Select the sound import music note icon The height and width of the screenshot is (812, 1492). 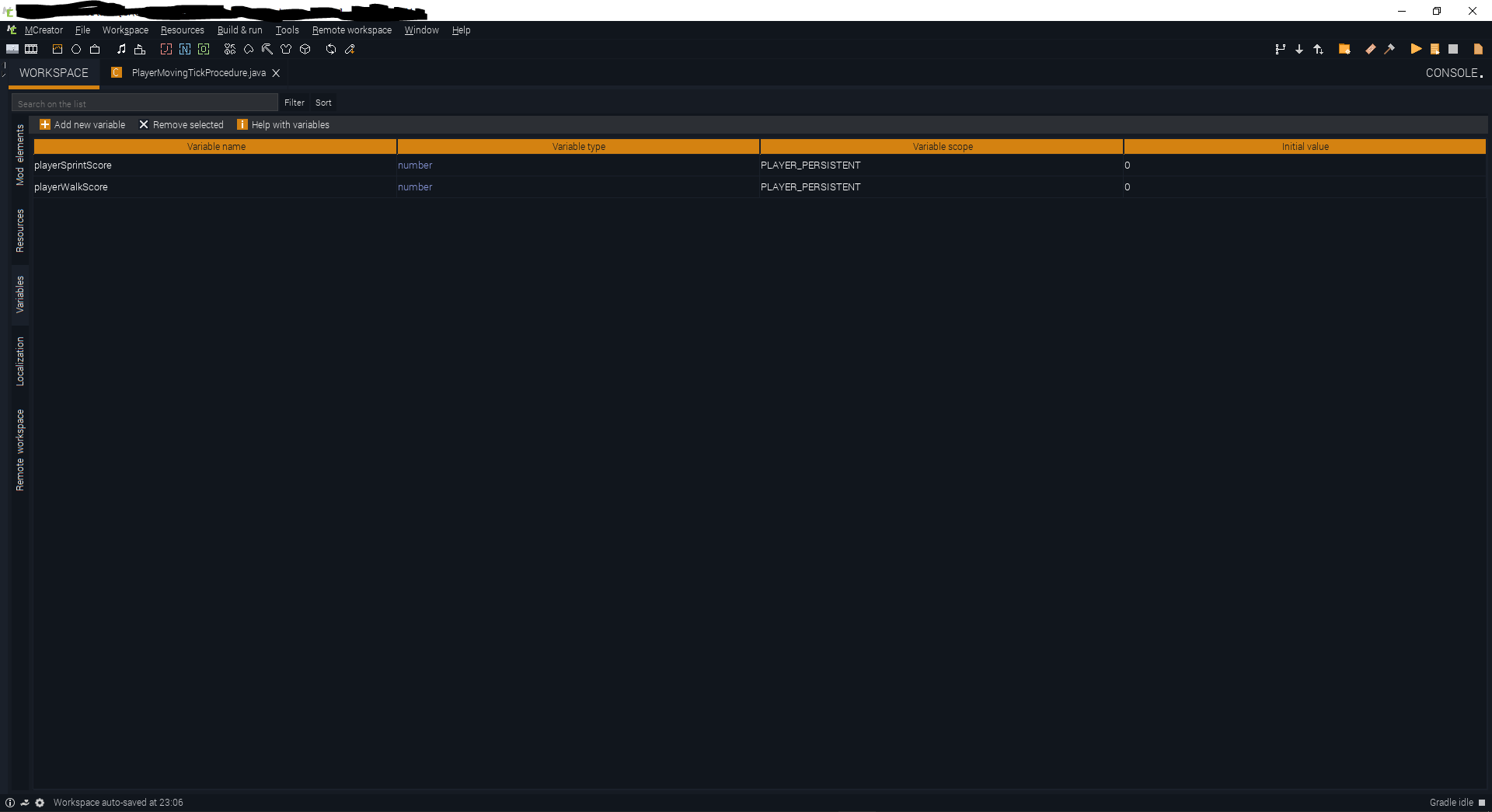coord(121,49)
